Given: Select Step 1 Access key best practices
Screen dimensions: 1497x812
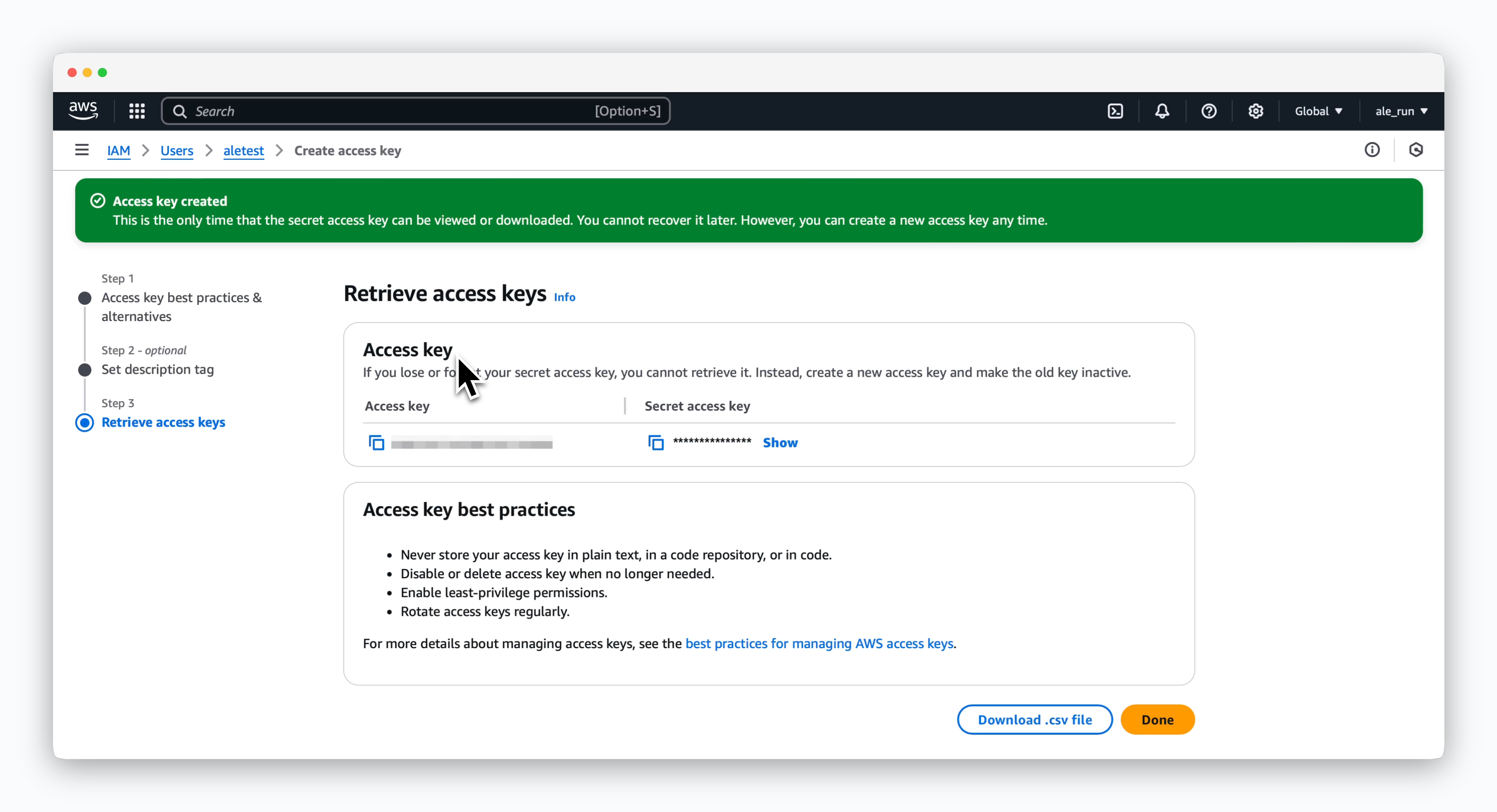Looking at the screenshot, I should tap(181, 307).
